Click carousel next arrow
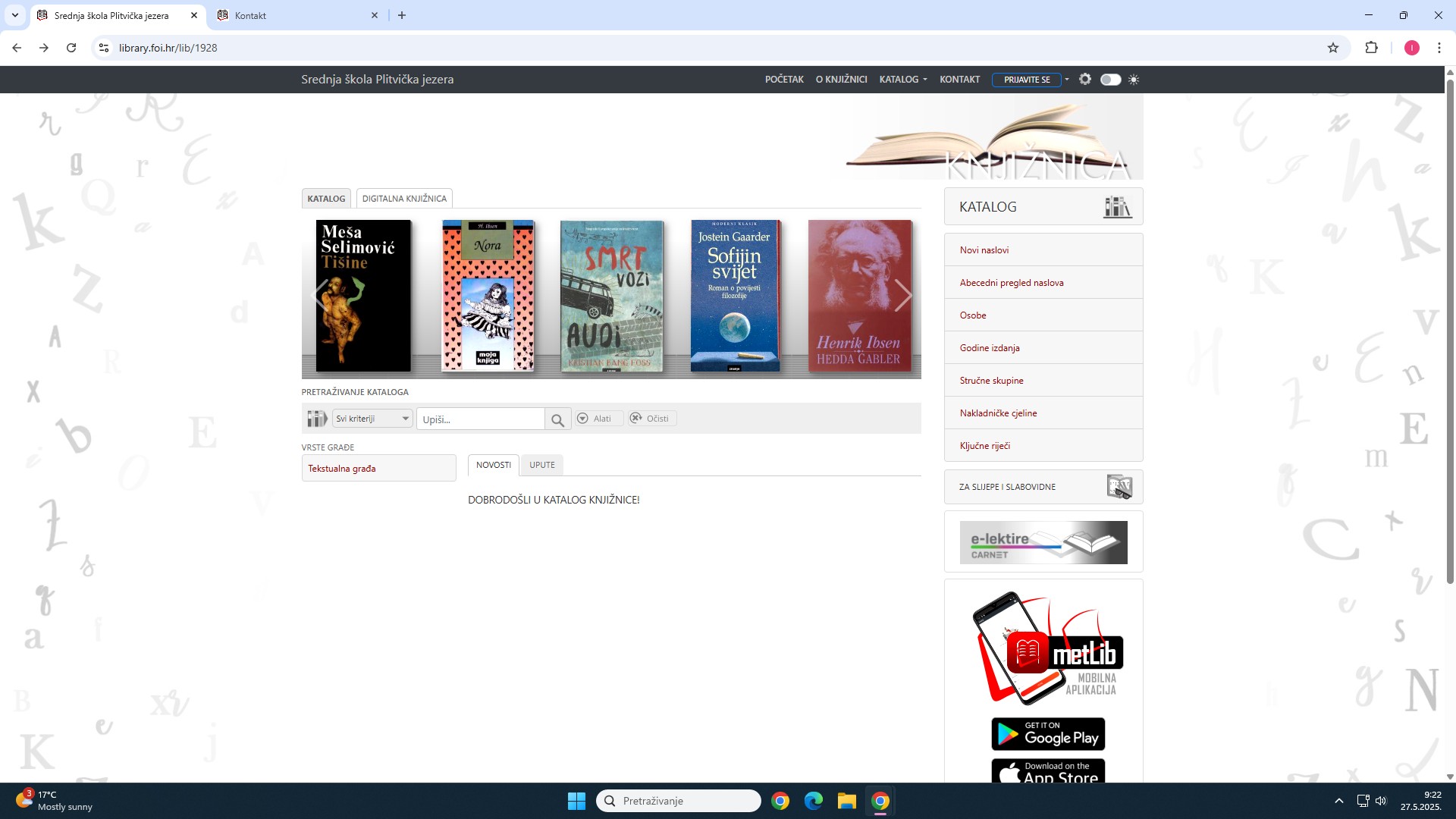The image size is (1456, 819). coord(902,296)
